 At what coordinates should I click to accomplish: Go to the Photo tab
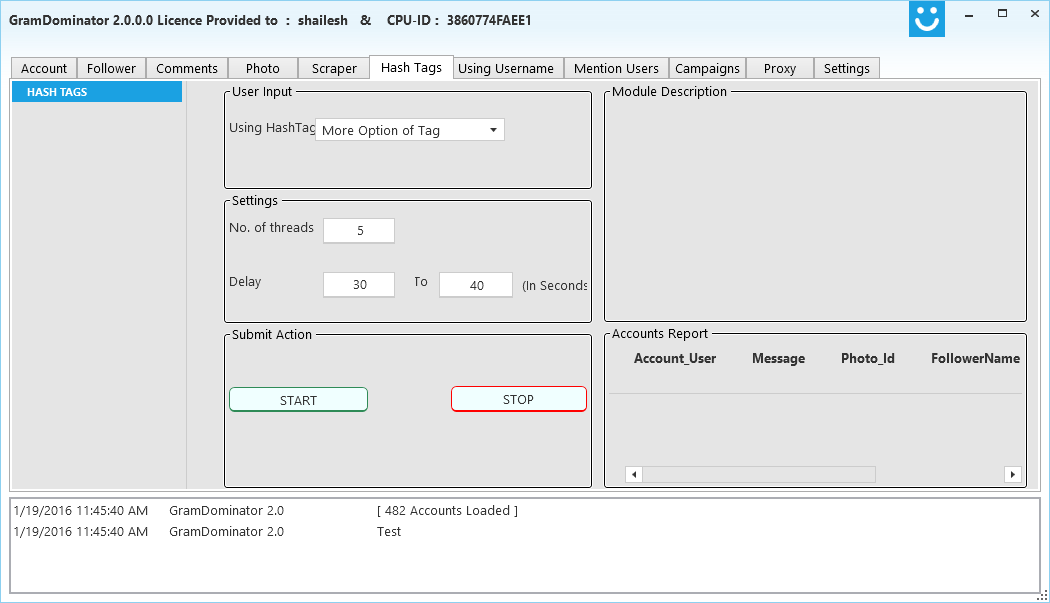click(x=262, y=68)
